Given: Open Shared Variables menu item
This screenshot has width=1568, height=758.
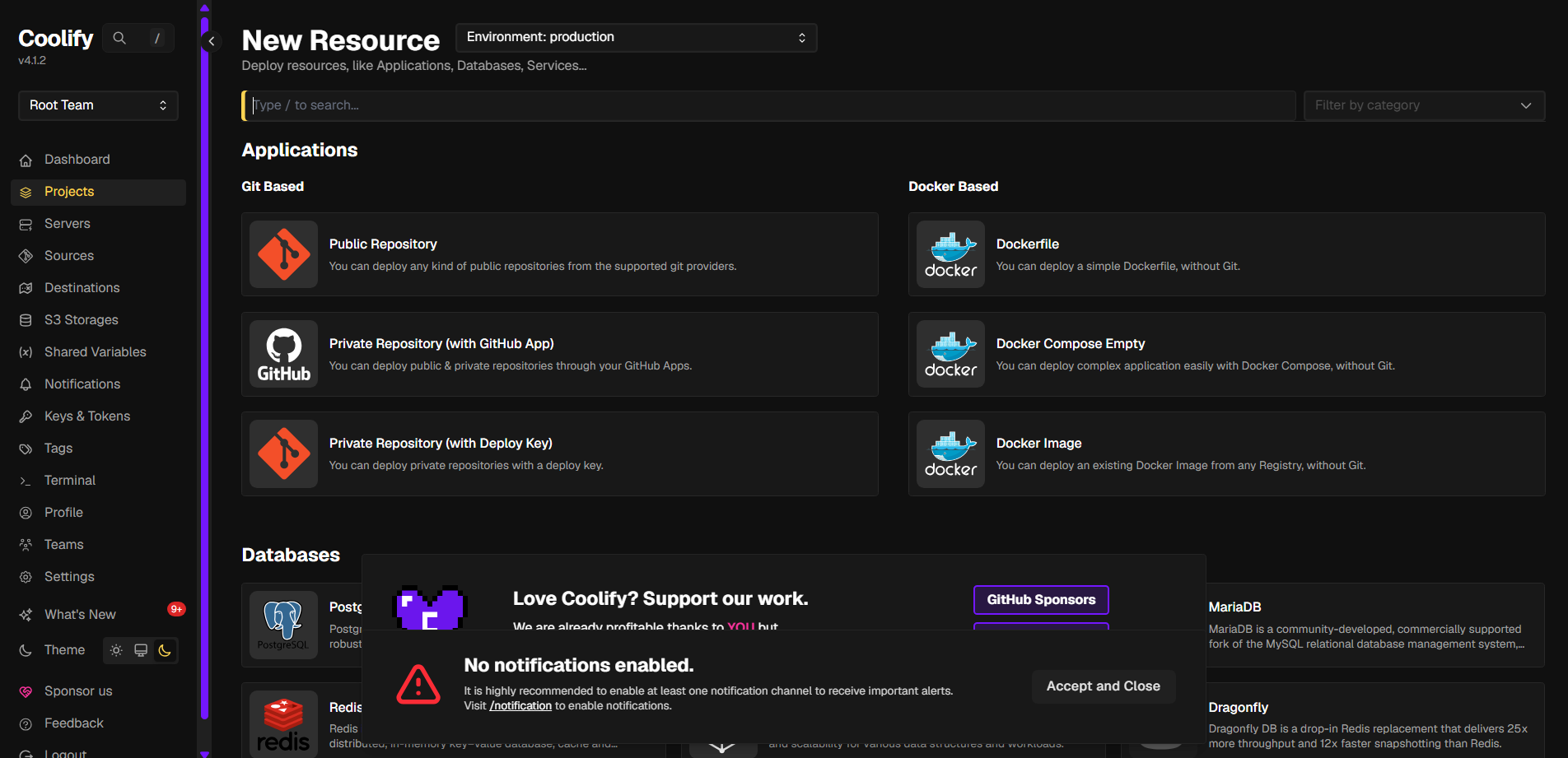Looking at the screenshot, I should 98,352.
